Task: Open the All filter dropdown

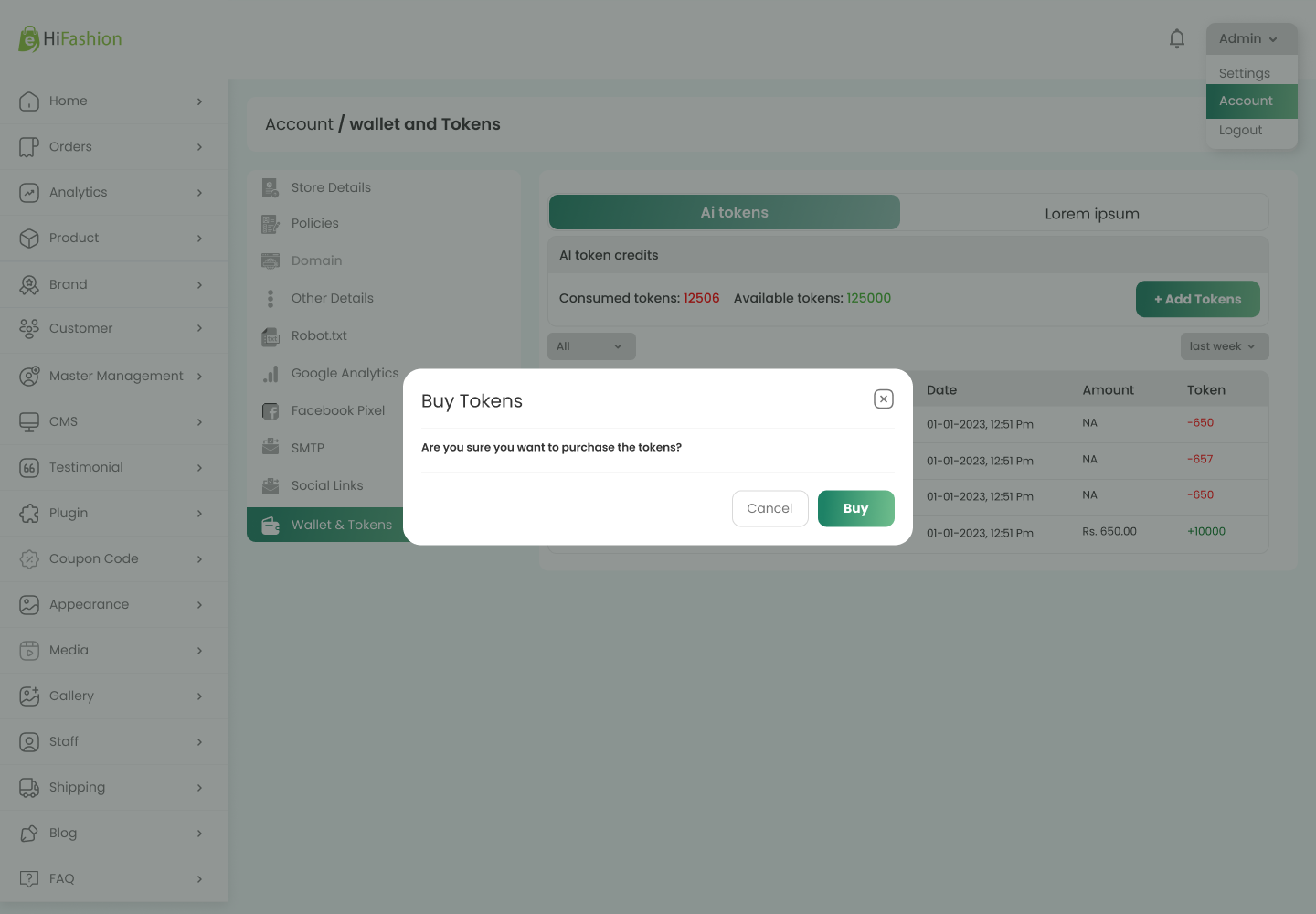Action: 591,346
